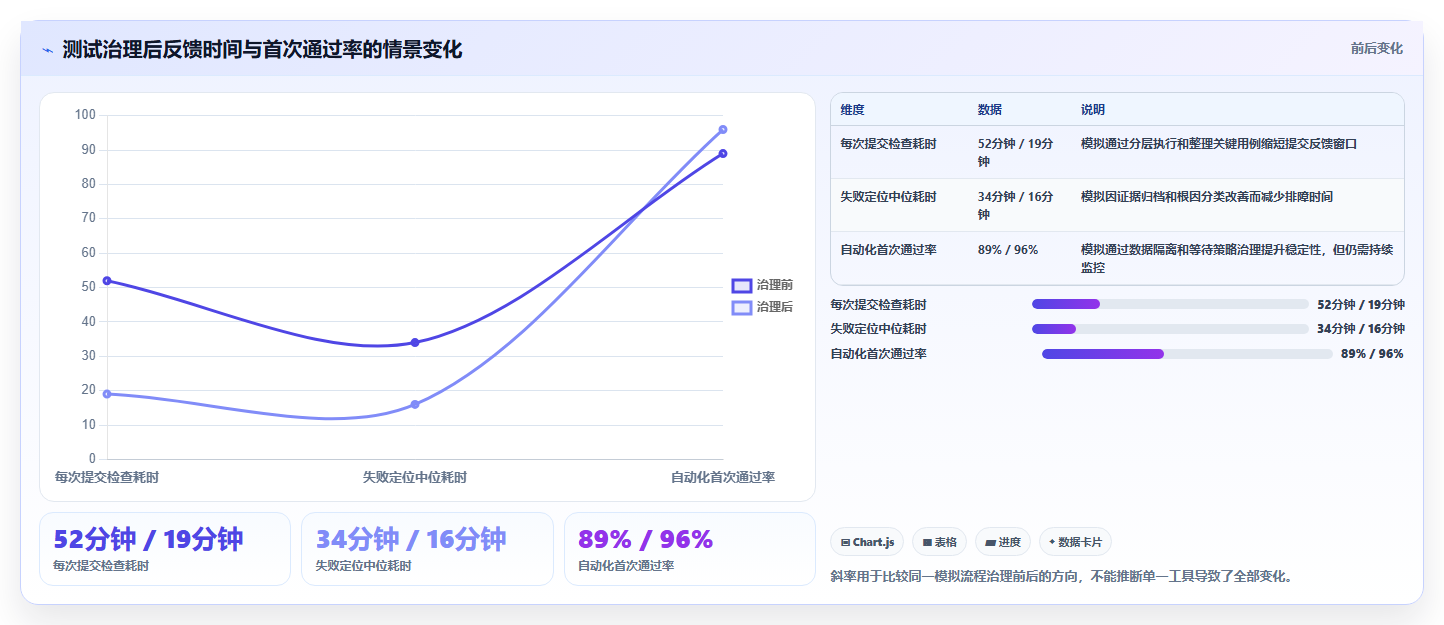Click description about 数据隔离和等待策略治理
This screenshot has width=1444, height=625.
tap(1238, 258)
